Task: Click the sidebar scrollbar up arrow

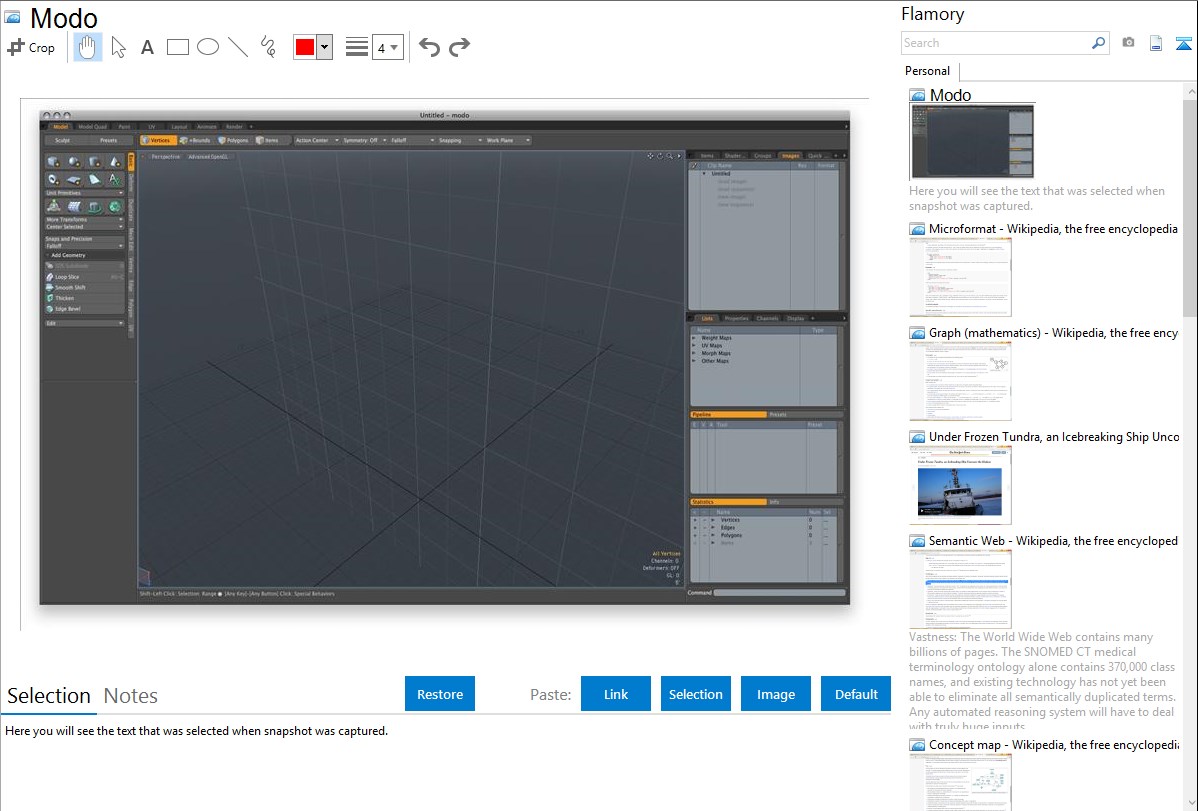Action: (x=1190, y=92)
